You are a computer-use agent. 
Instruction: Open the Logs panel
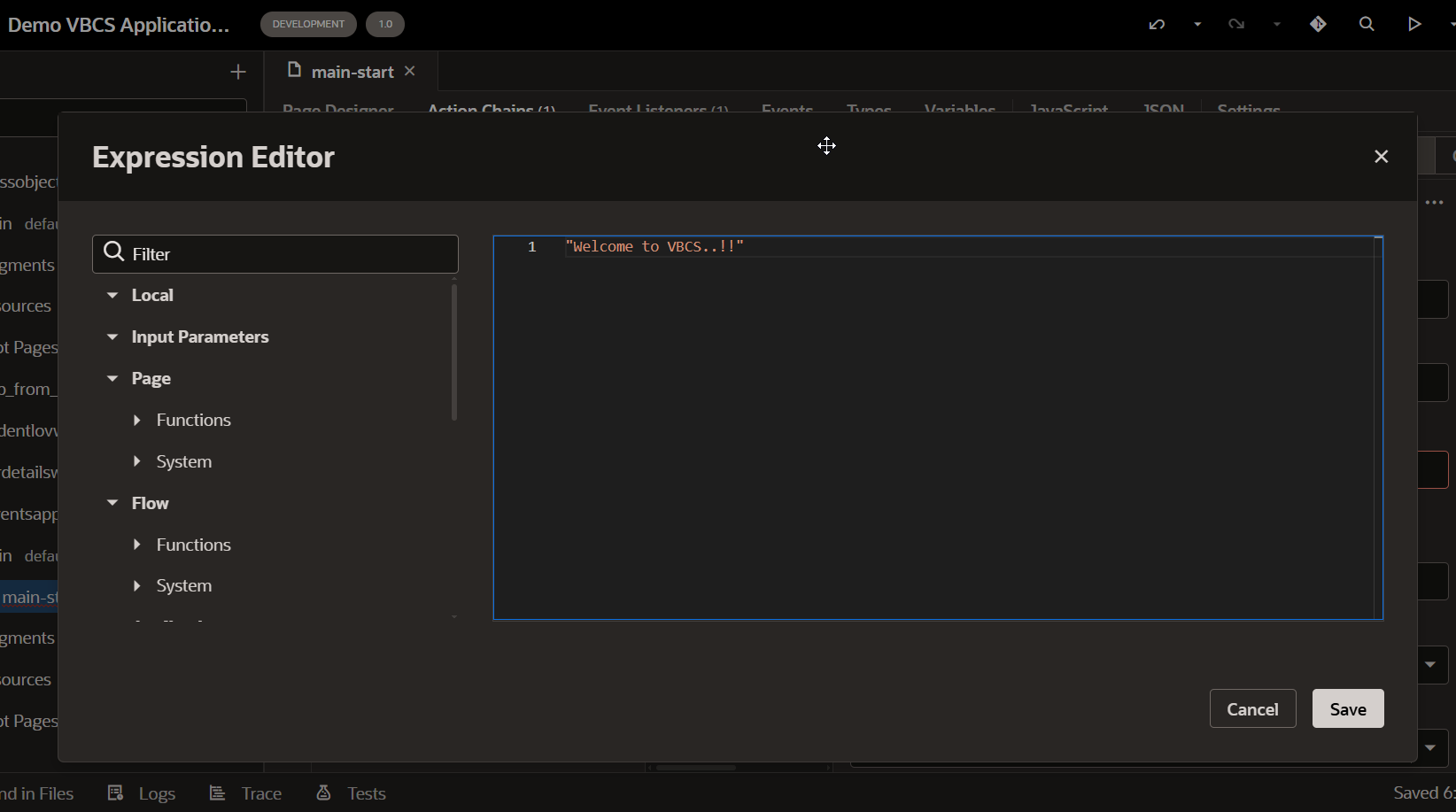pos(142,793)
